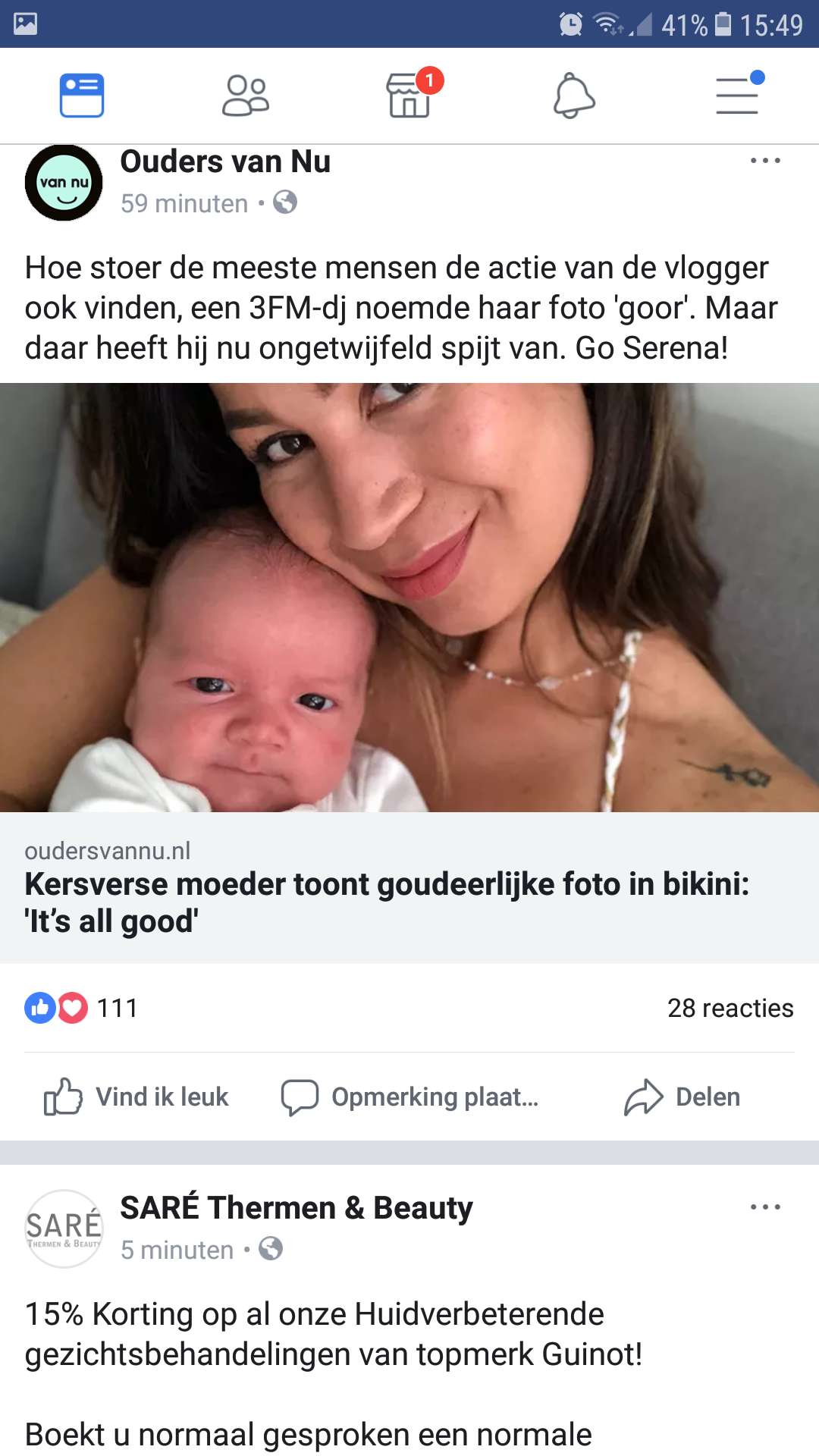
Task: Tap Opmerking plaatsen comment button
Action: tap(409, 1097)
